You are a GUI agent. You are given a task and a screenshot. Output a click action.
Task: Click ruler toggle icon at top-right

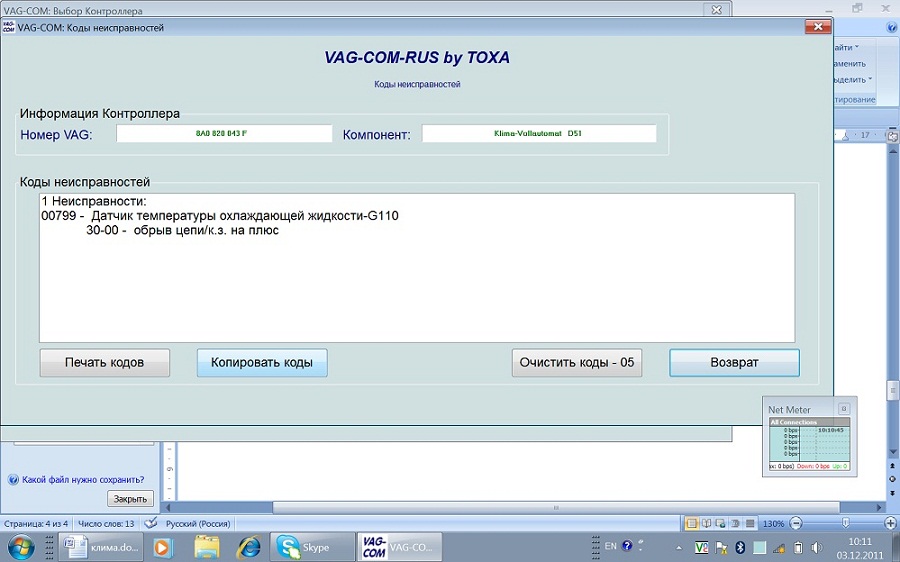(x=893, y=136)
